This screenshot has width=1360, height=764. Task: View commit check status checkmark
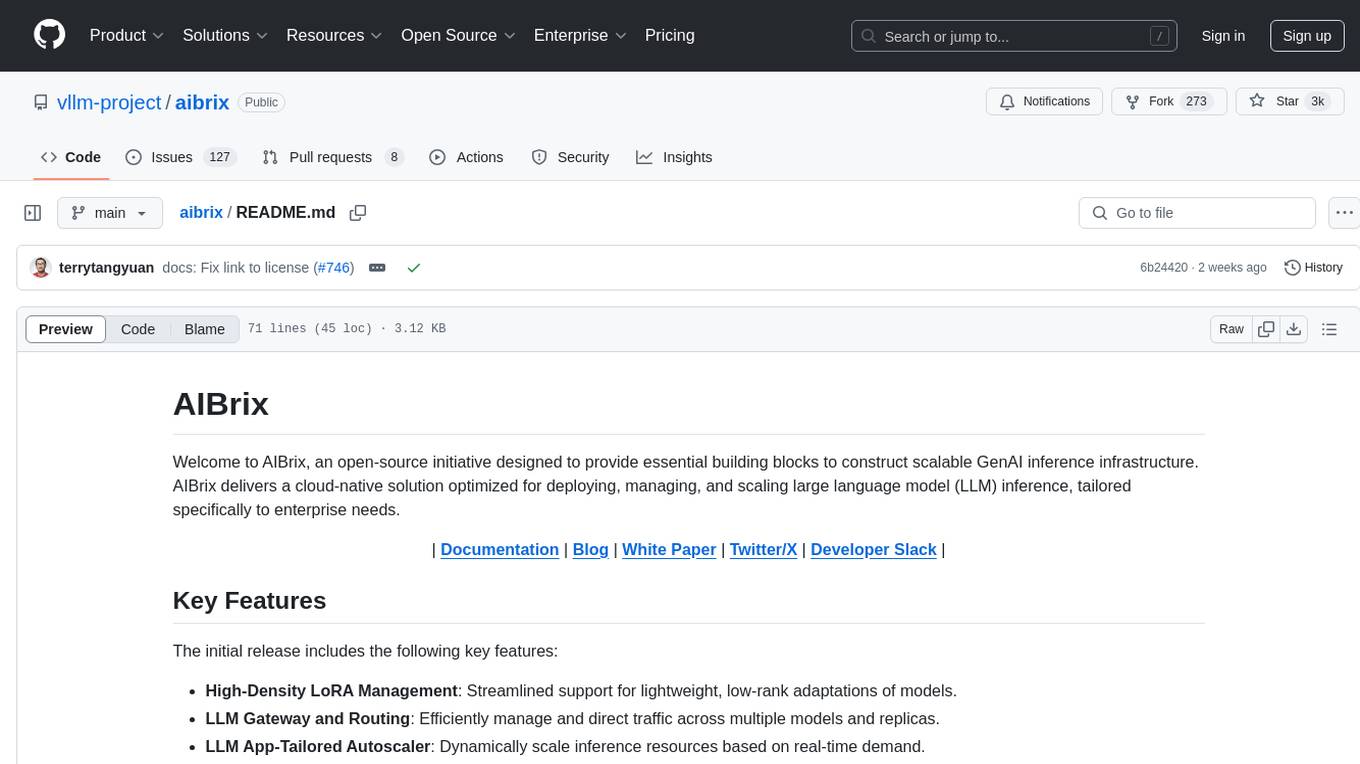tap(414, 268)
